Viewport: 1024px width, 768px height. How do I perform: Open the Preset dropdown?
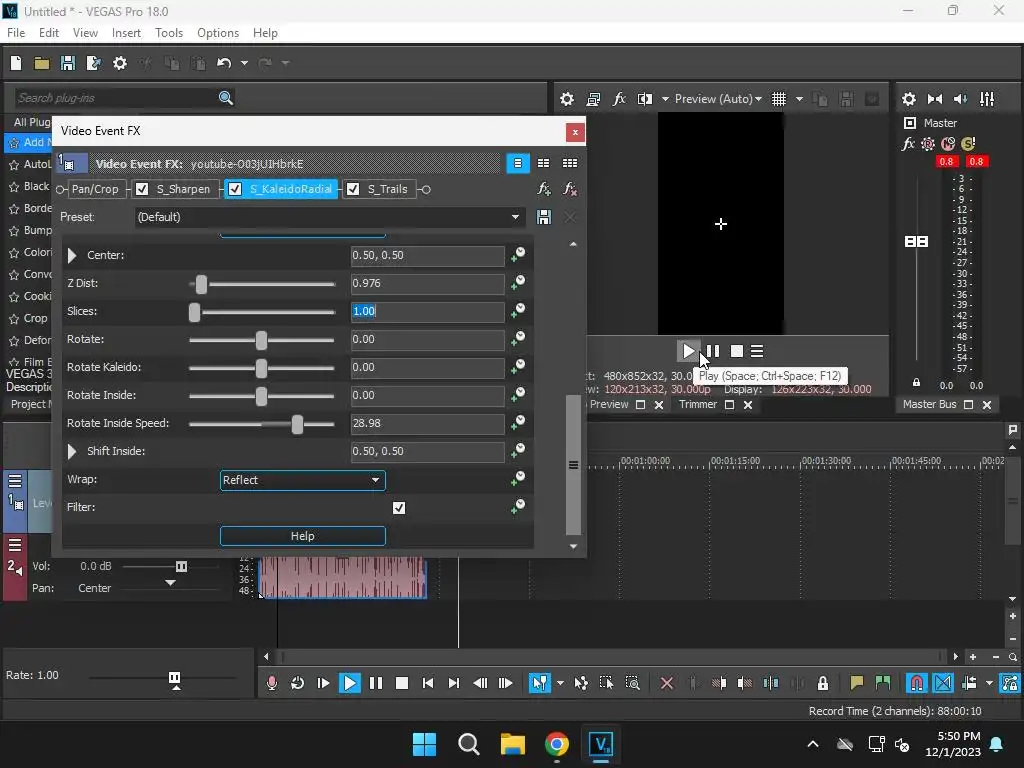coord(330,217)
